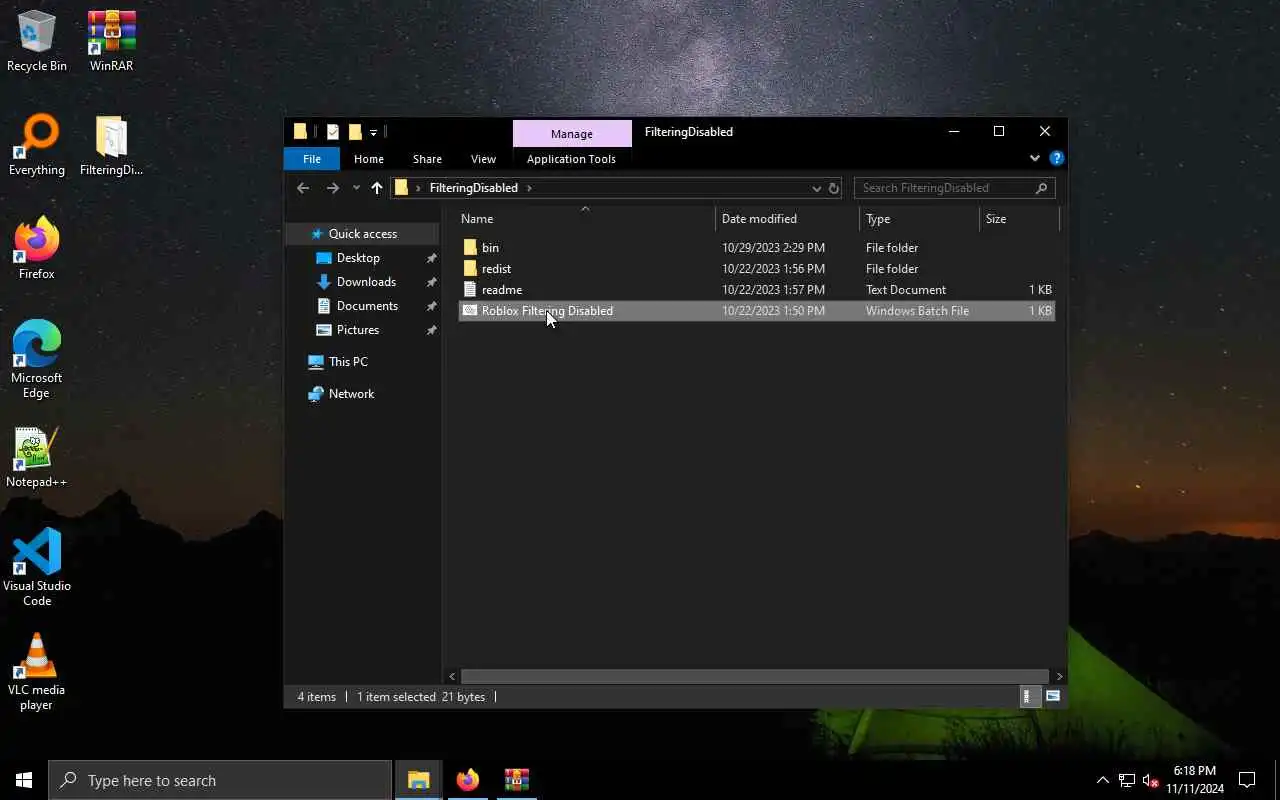Select the Microsoft Edge desktop shortcut
The image size is (1280, 800).
pyautogui.click(x=37, y=360)
